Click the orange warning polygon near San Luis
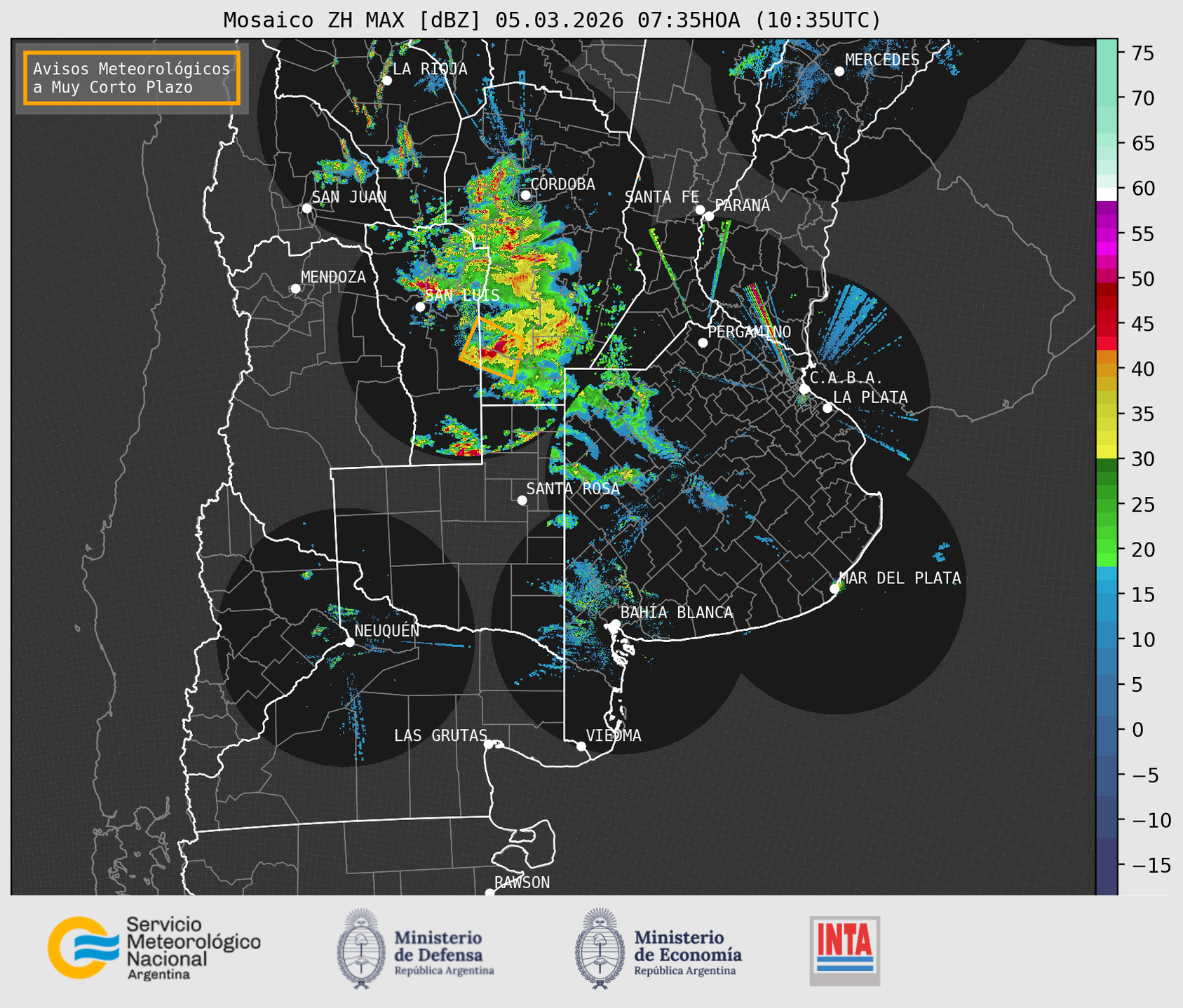The height and width of the screenshot is (1008, 1183). (492, 349)
